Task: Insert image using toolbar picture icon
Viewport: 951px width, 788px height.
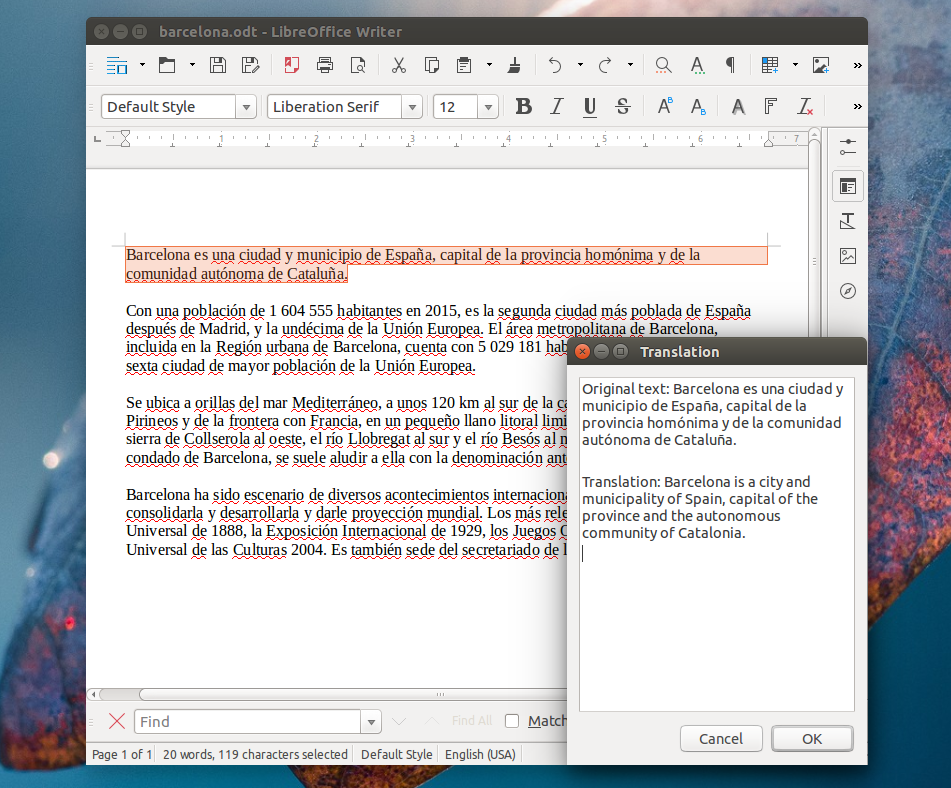Action: (x=821, y=65)
